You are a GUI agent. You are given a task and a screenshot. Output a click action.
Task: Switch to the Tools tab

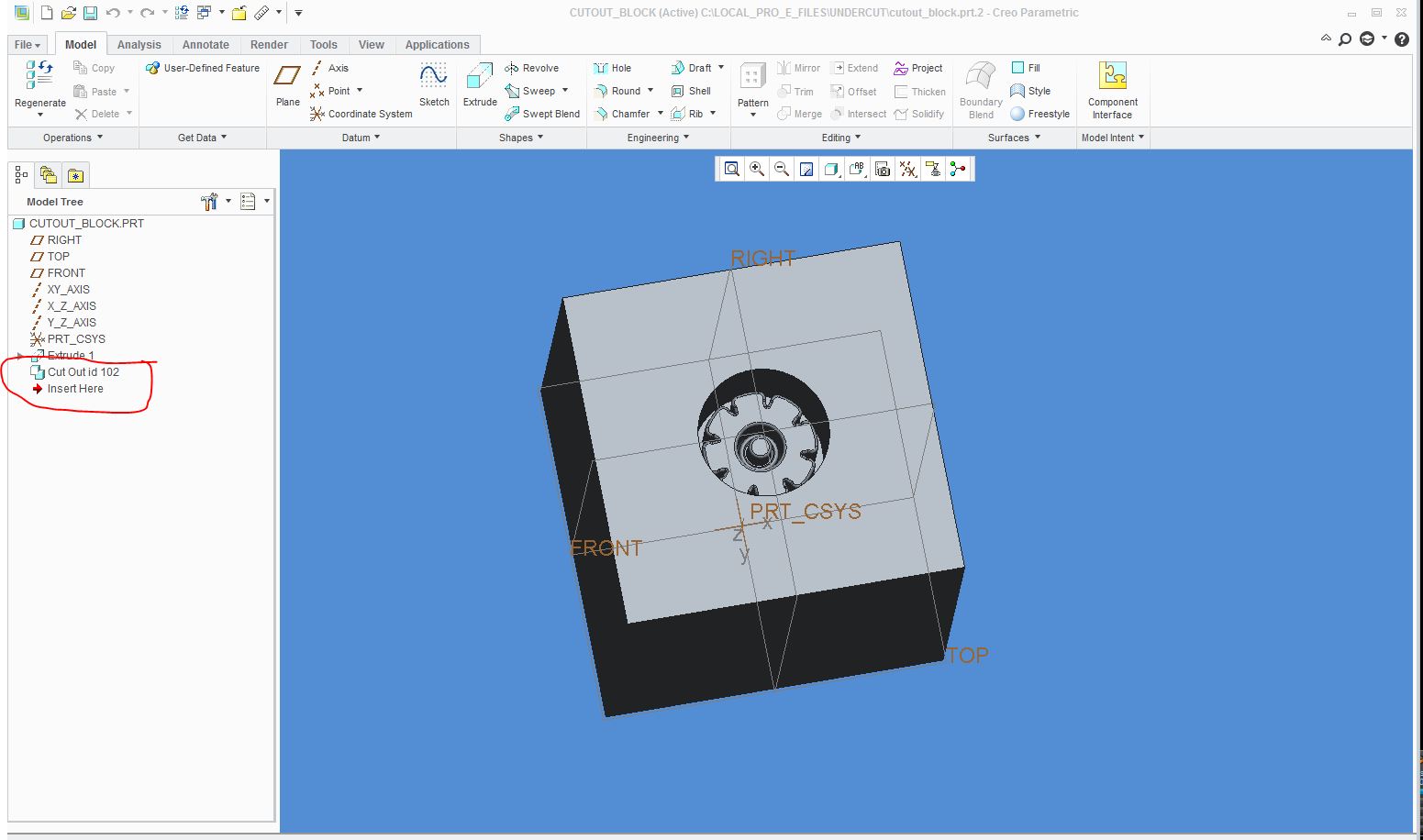(x=323, y=44)
